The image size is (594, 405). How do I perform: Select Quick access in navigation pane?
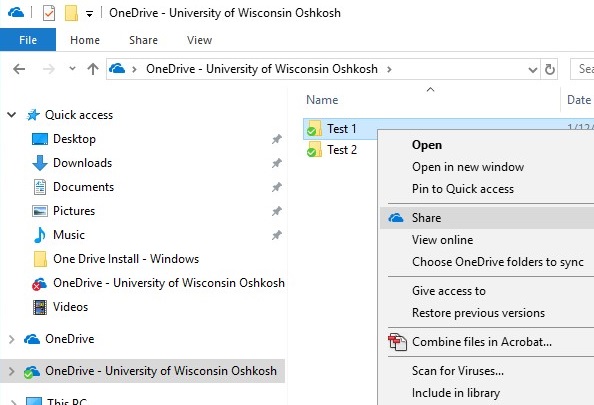(x=79, y=115)
